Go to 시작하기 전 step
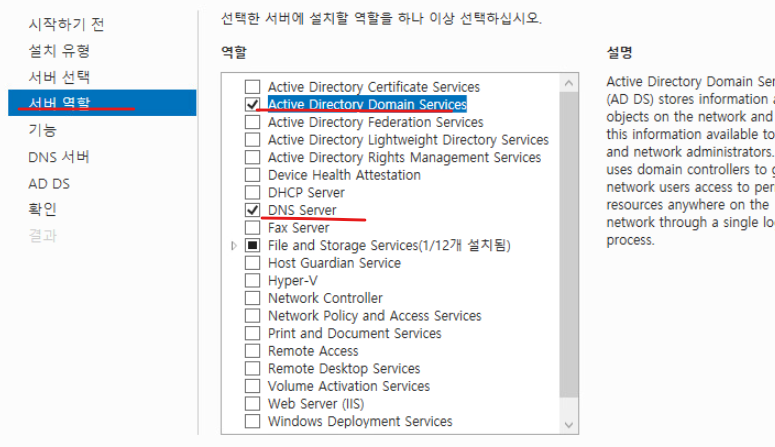 [x=66, y=24]
